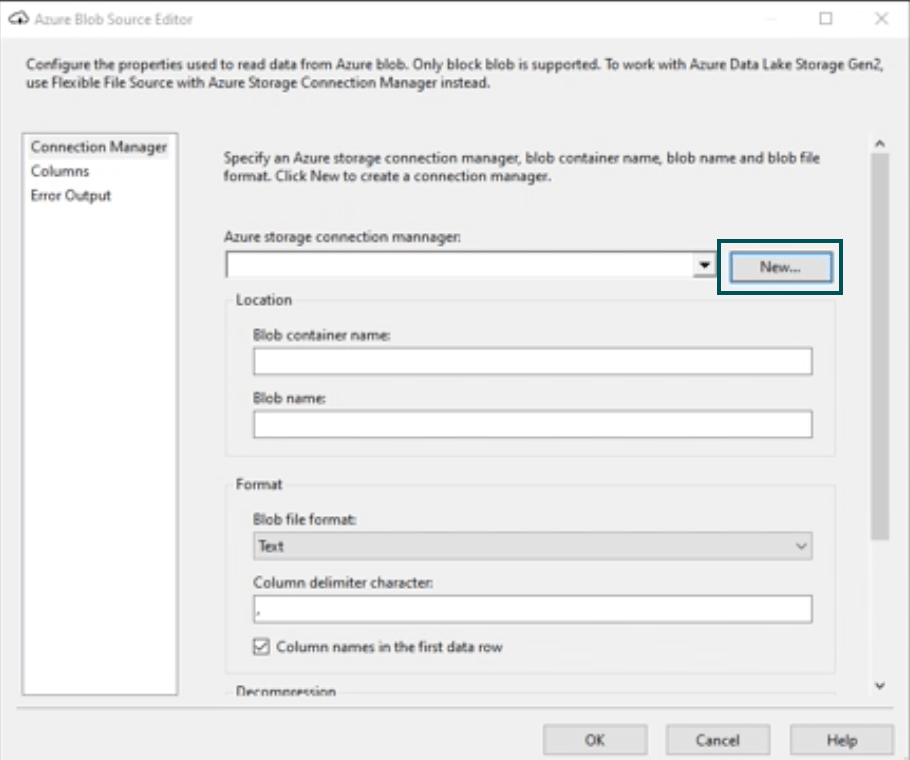Click the New... connection manager button
This screenshot has width=910, height=760.
[x=781, y=267]
